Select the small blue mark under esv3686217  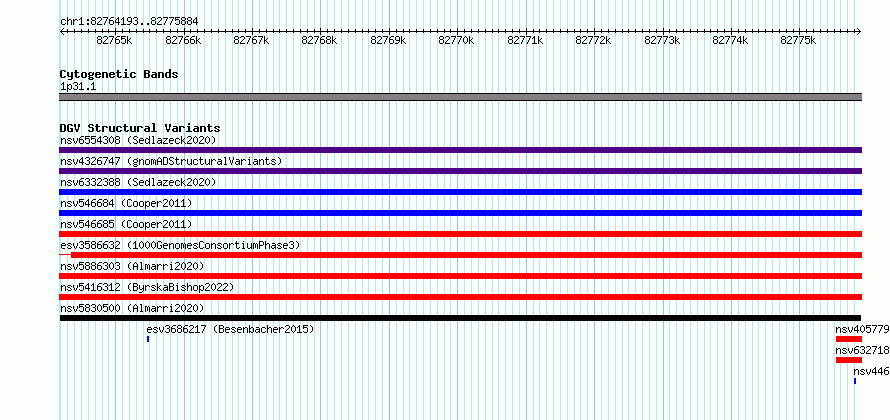point(148,339)
